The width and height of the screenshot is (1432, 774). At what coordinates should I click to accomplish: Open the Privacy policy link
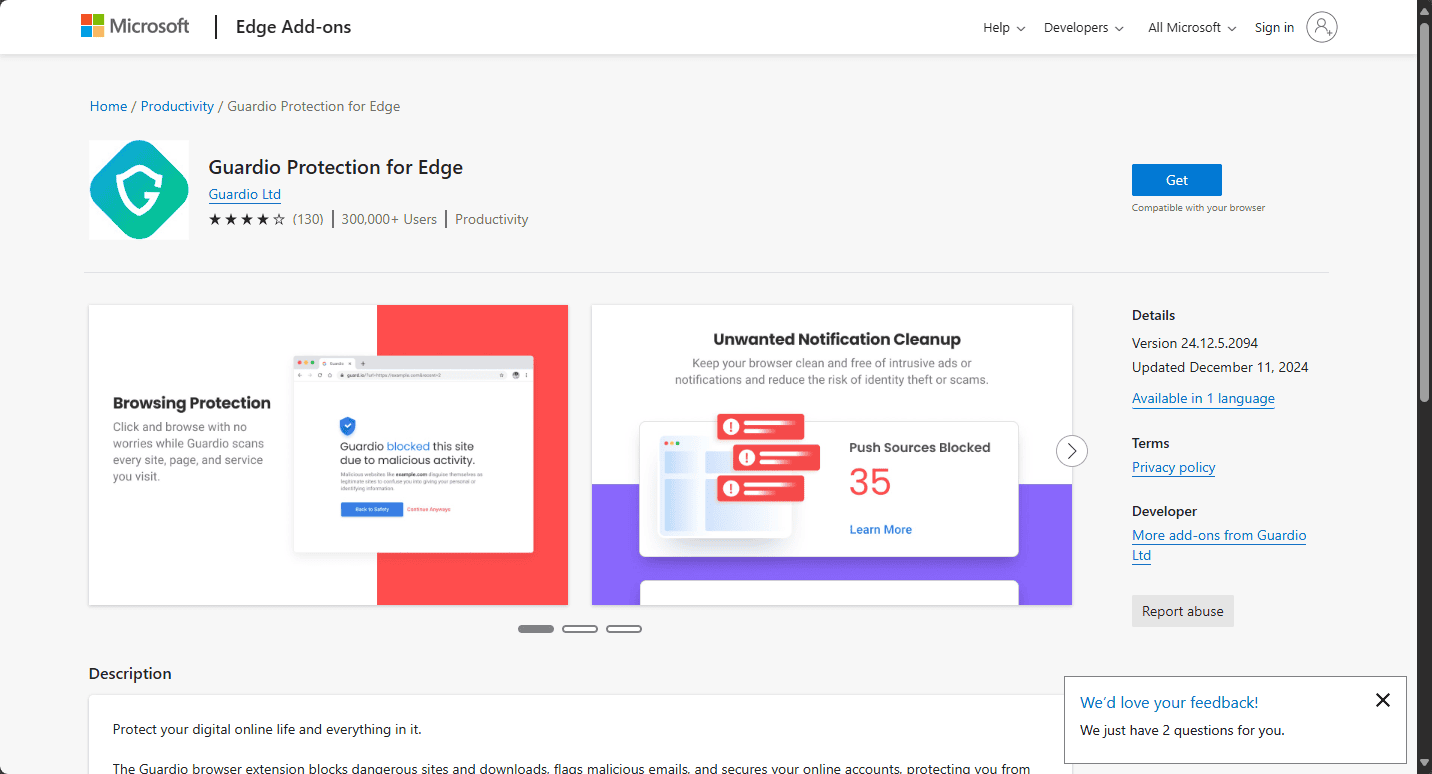(x=1174, y=467)
